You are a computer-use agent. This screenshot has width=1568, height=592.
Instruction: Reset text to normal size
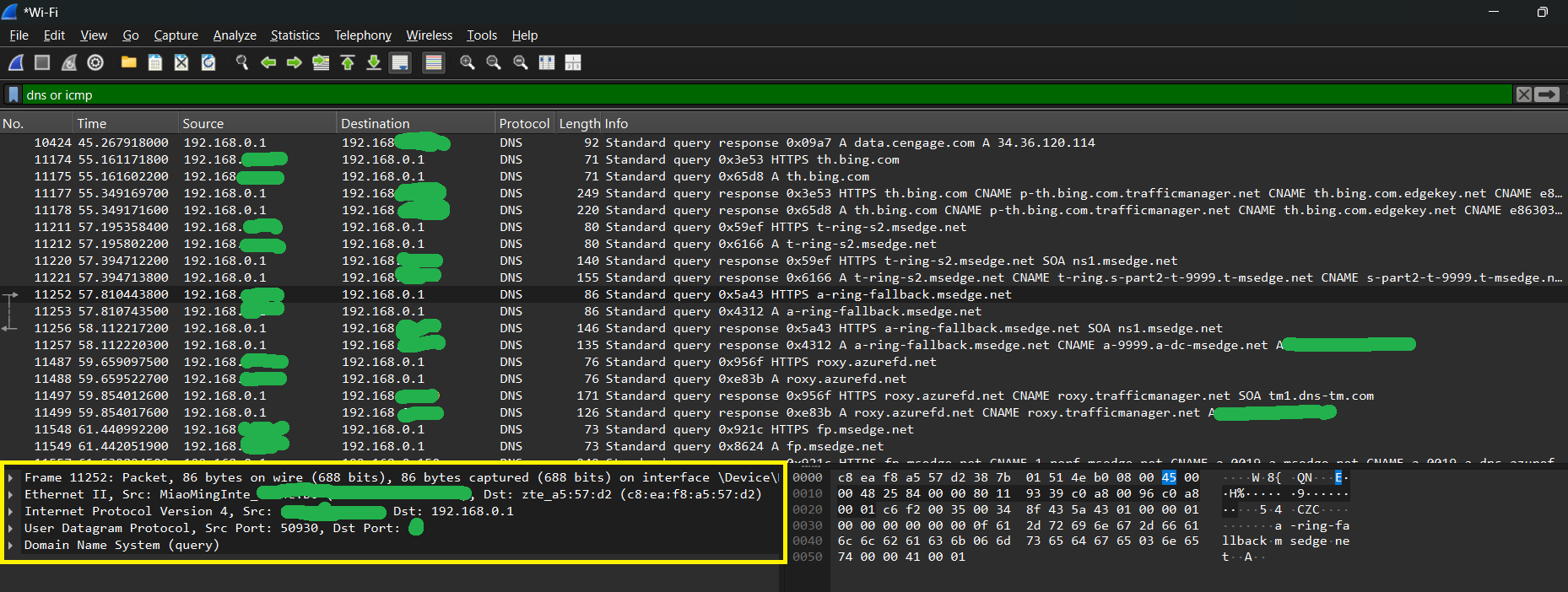(x=521, y=62)
